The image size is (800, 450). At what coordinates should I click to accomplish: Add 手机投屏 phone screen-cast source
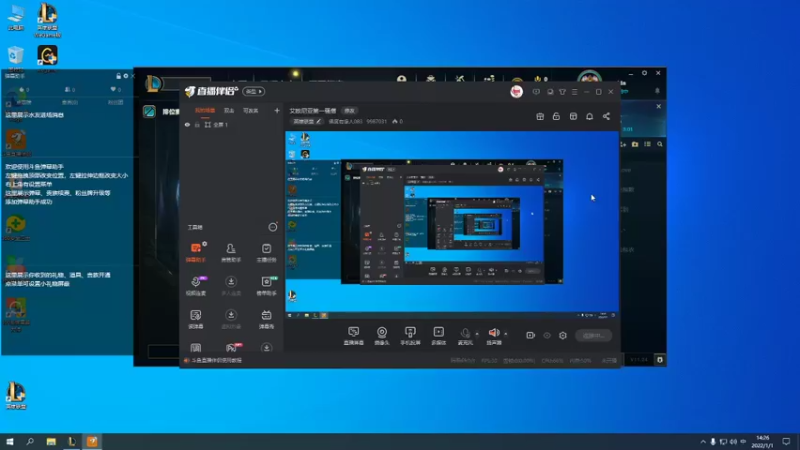[410, 336]
